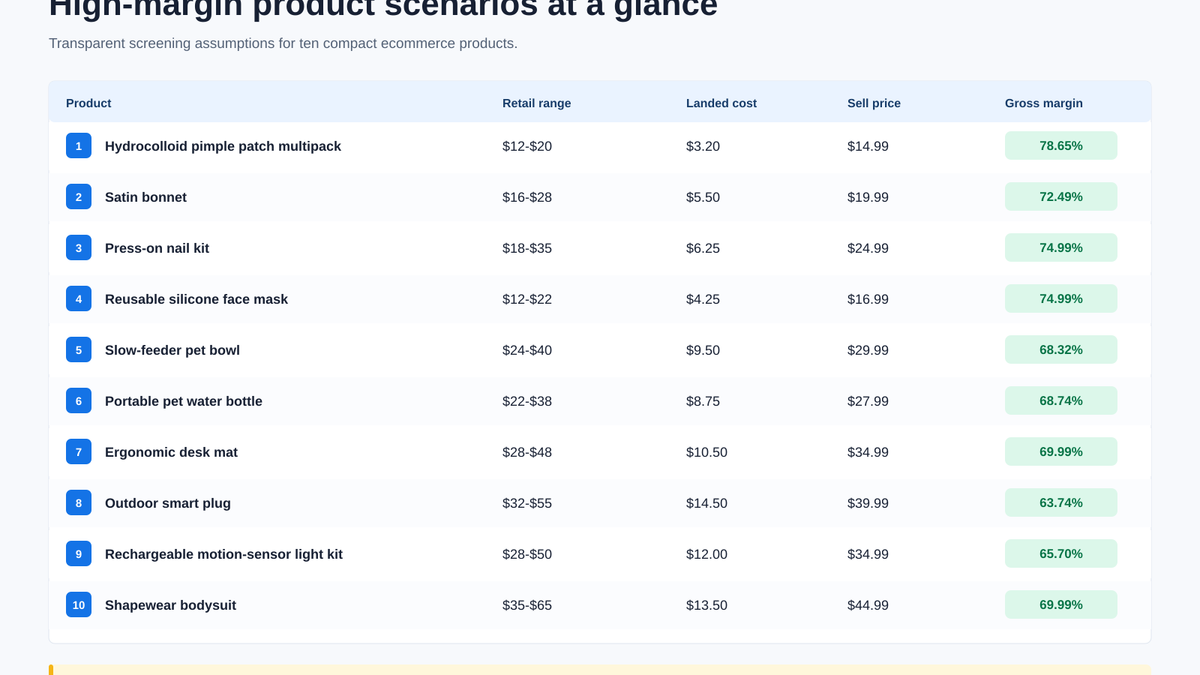Click the number 4 badge for silicone face mask
Screen dimensions: 1200x675
[79, 299]
